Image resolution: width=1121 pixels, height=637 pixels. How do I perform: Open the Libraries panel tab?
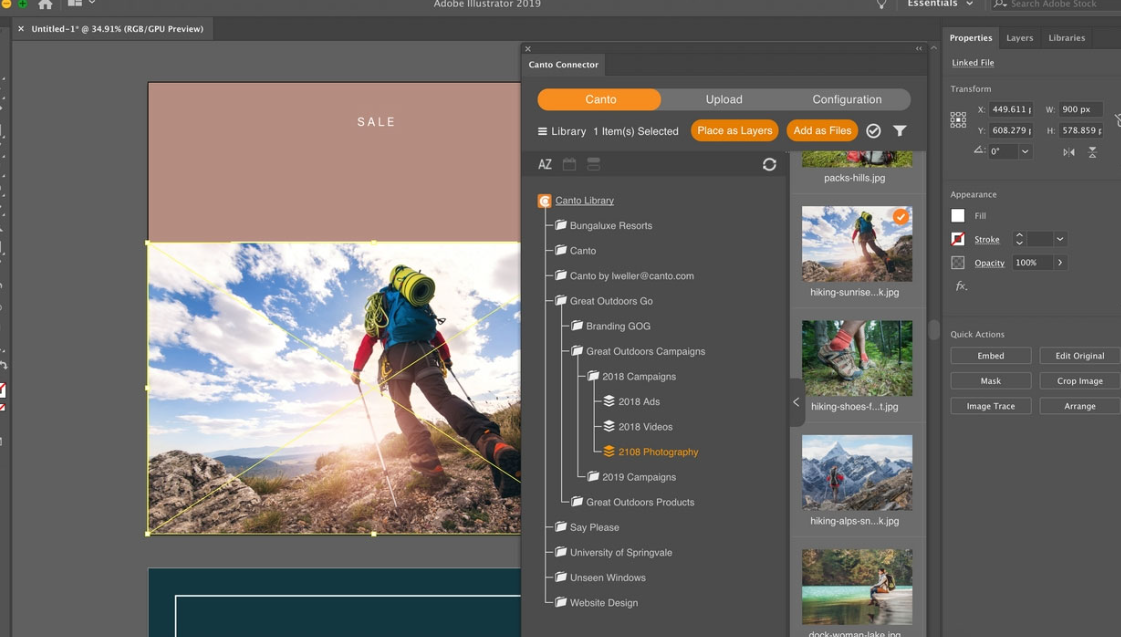click(1066, 38)
